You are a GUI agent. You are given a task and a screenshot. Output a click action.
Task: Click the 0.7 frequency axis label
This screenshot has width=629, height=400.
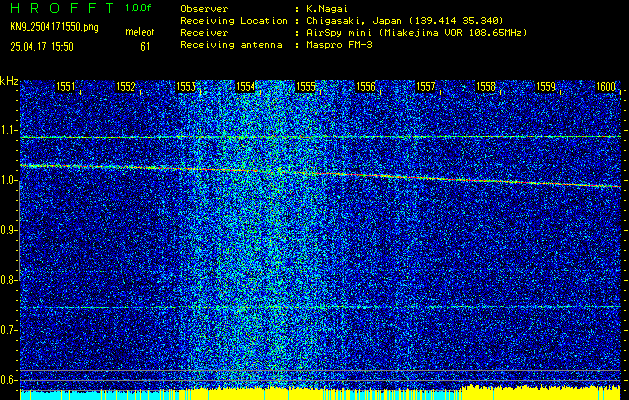[x=8, y=330]
